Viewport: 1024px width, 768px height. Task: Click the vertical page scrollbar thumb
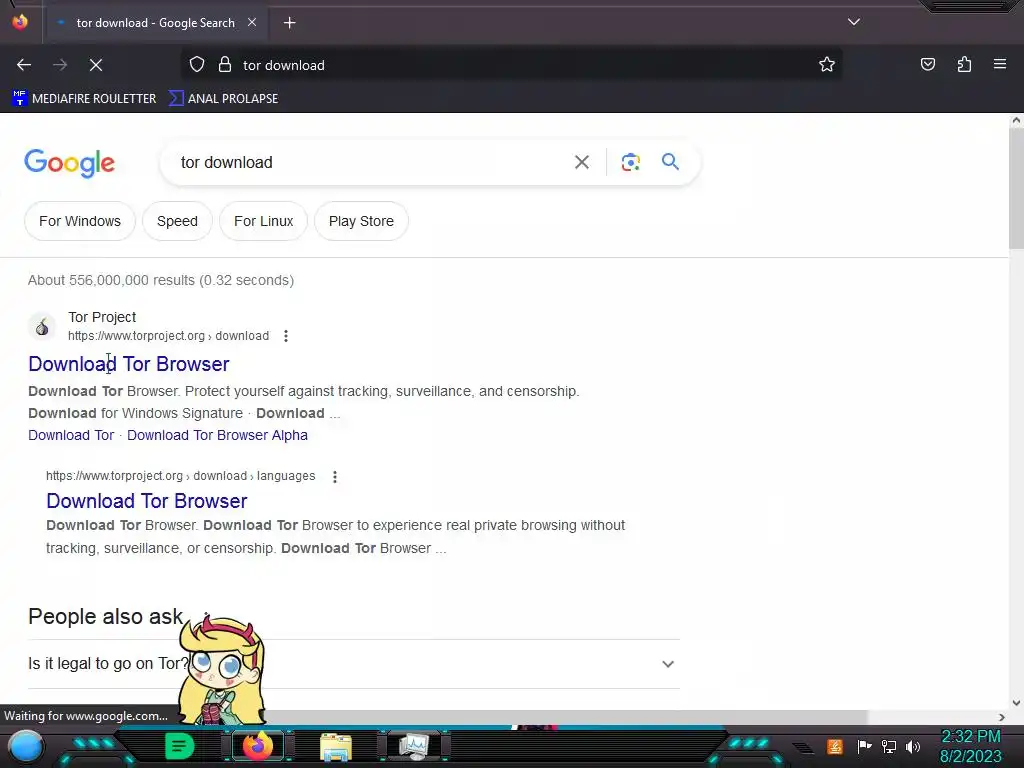(1016, 188)
